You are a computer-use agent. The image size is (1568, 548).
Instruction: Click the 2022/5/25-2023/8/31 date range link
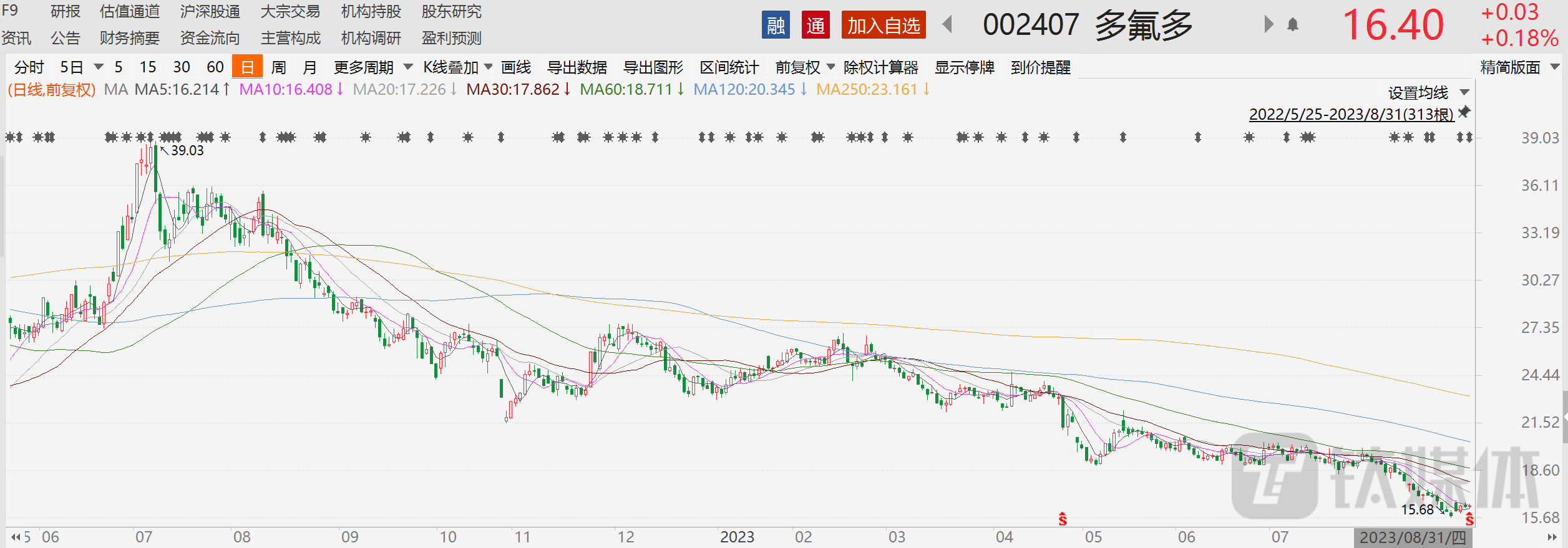point(1351,115)
